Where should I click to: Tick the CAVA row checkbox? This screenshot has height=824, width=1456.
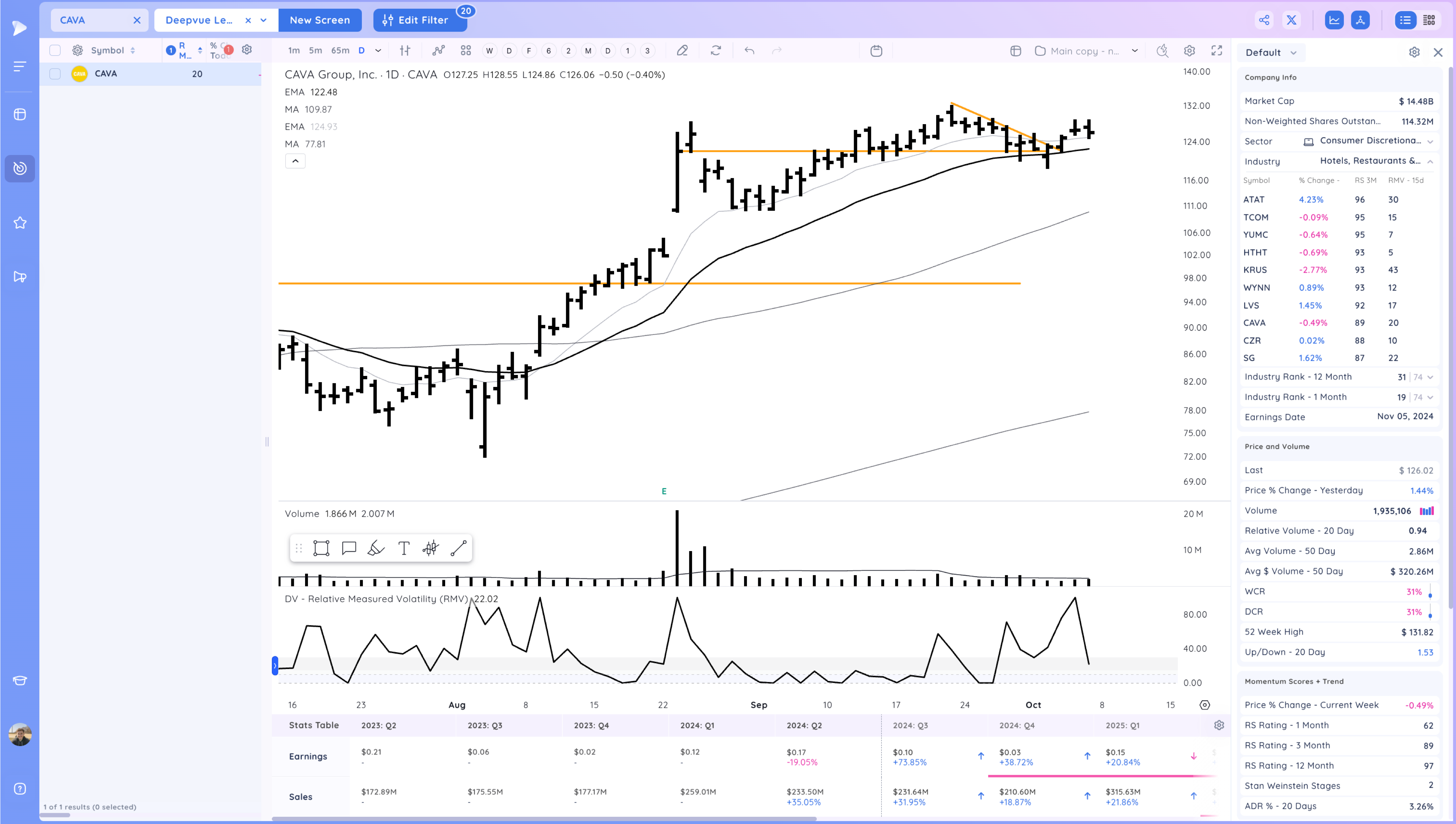[x=55, y=74]
